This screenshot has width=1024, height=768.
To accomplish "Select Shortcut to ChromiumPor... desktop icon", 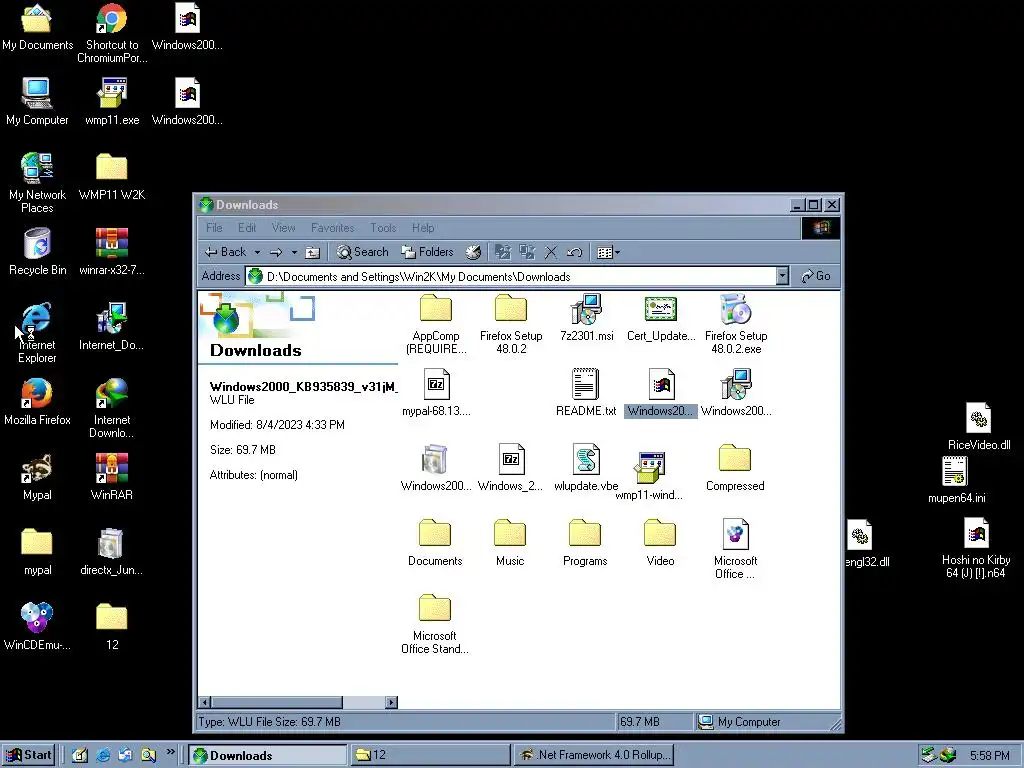I will tap(112, 33).
